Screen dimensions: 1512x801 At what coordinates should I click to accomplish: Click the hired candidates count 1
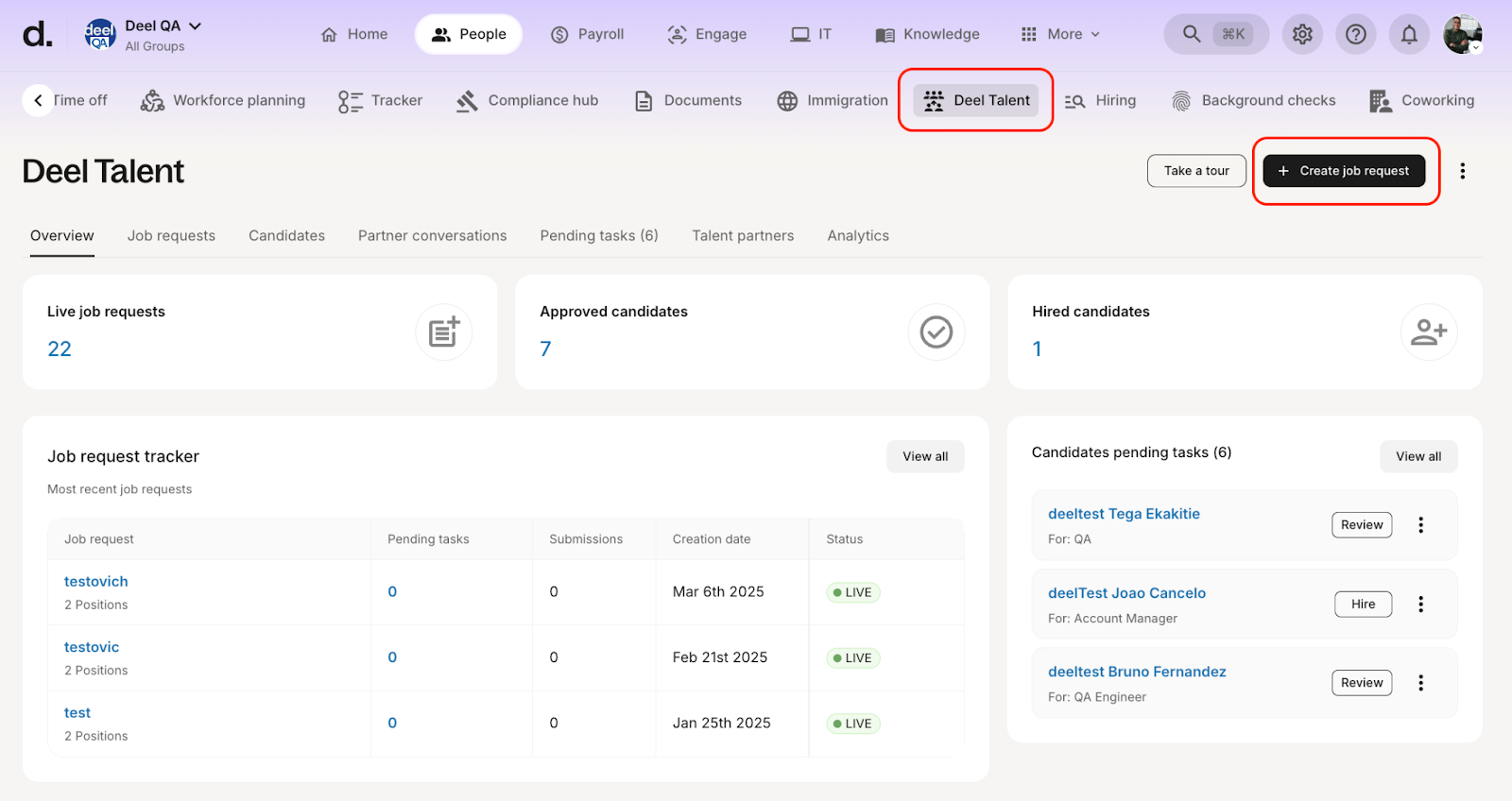tap(1037, 349)
